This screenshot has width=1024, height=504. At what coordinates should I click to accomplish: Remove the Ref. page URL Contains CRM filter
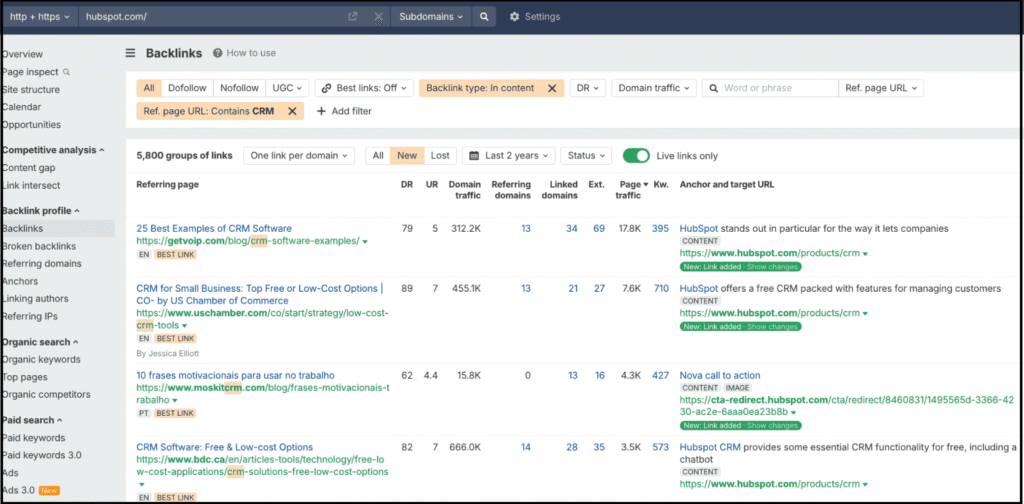click(292, 111)
